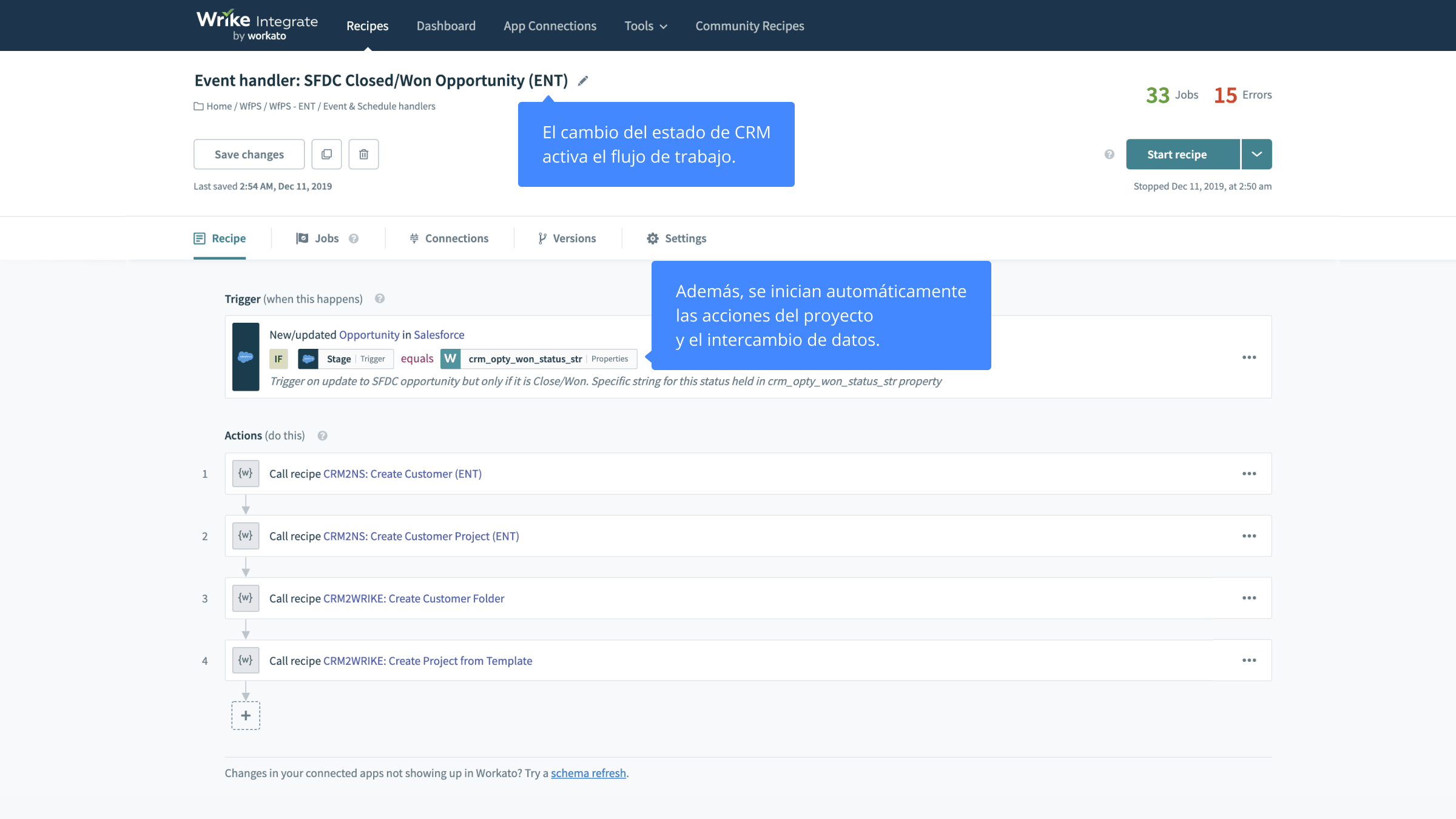The height and width of the screenshot is (819, 1456).
Task: Switch to the Versions tab
Action: click(x=567, y=238)
